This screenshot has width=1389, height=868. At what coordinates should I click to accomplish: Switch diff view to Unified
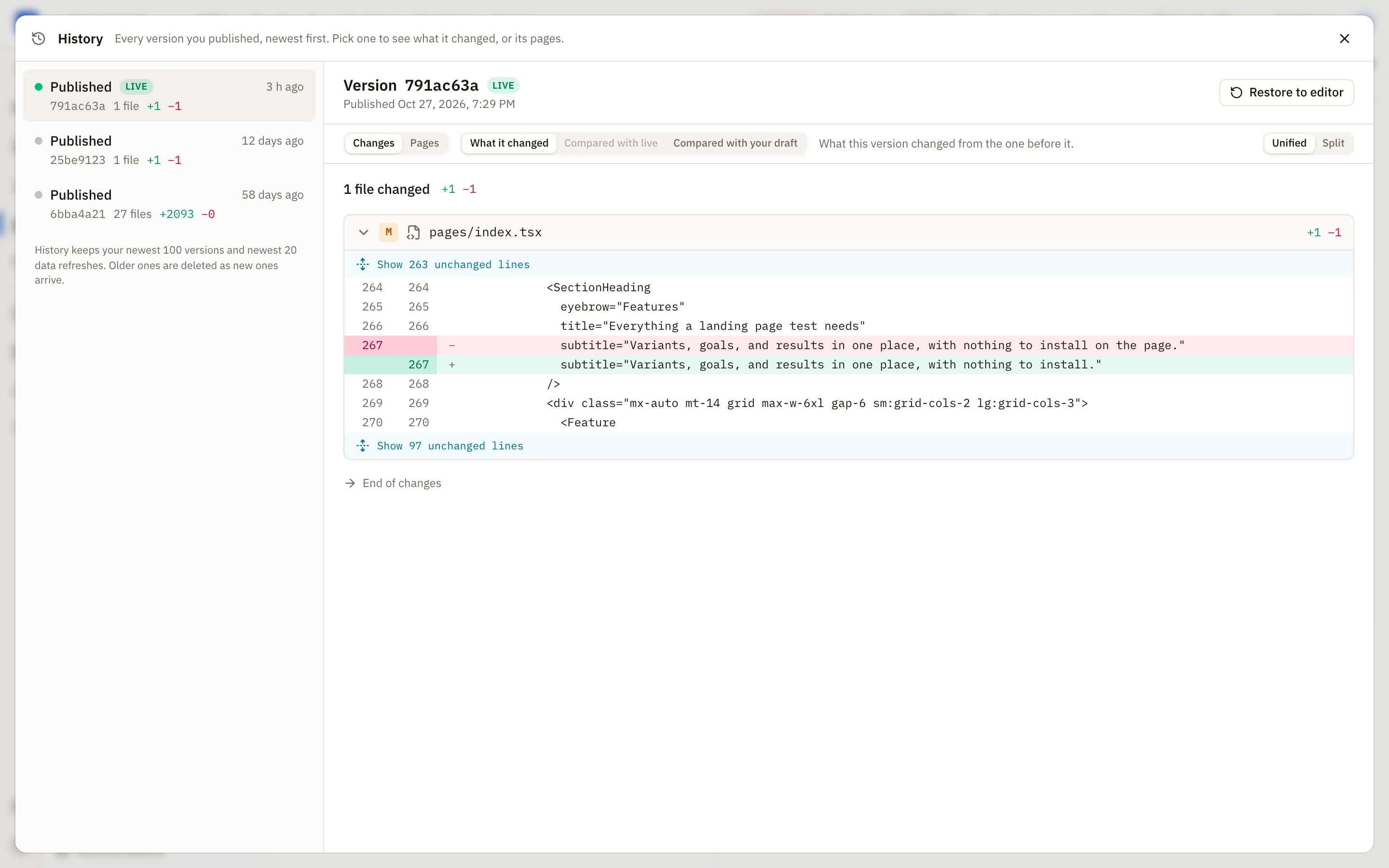point(1289,144)
